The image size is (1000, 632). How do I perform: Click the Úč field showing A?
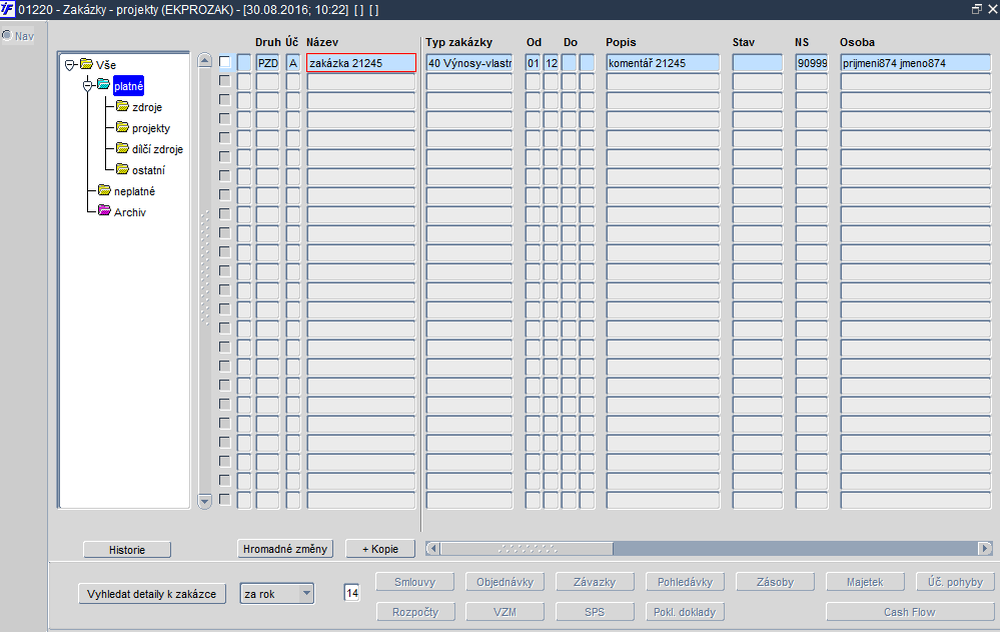pyautogui.click(x=293, y=62)
